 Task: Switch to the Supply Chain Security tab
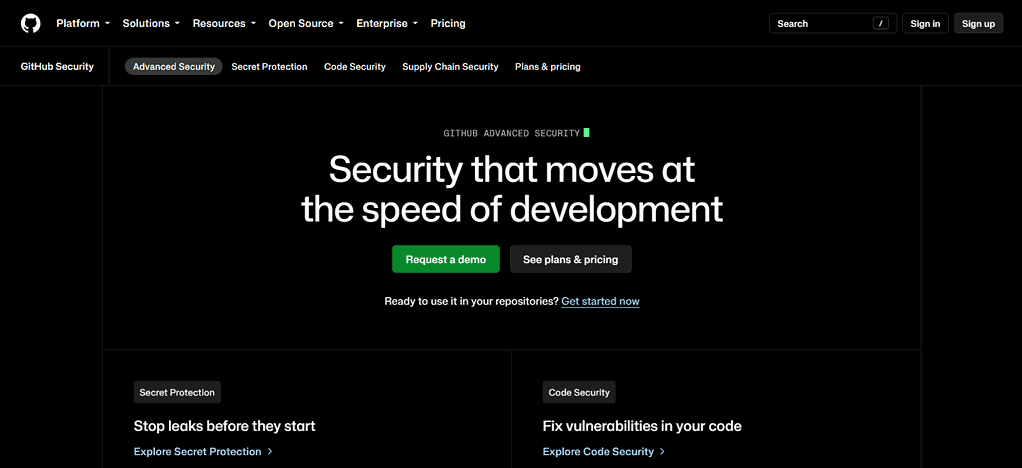[x=450, y=66]
